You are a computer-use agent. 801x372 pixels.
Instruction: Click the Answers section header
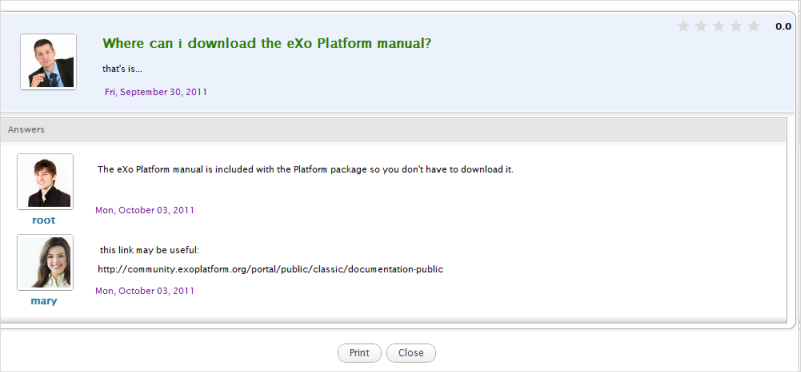pyautogui.click(x=393, y=130)
